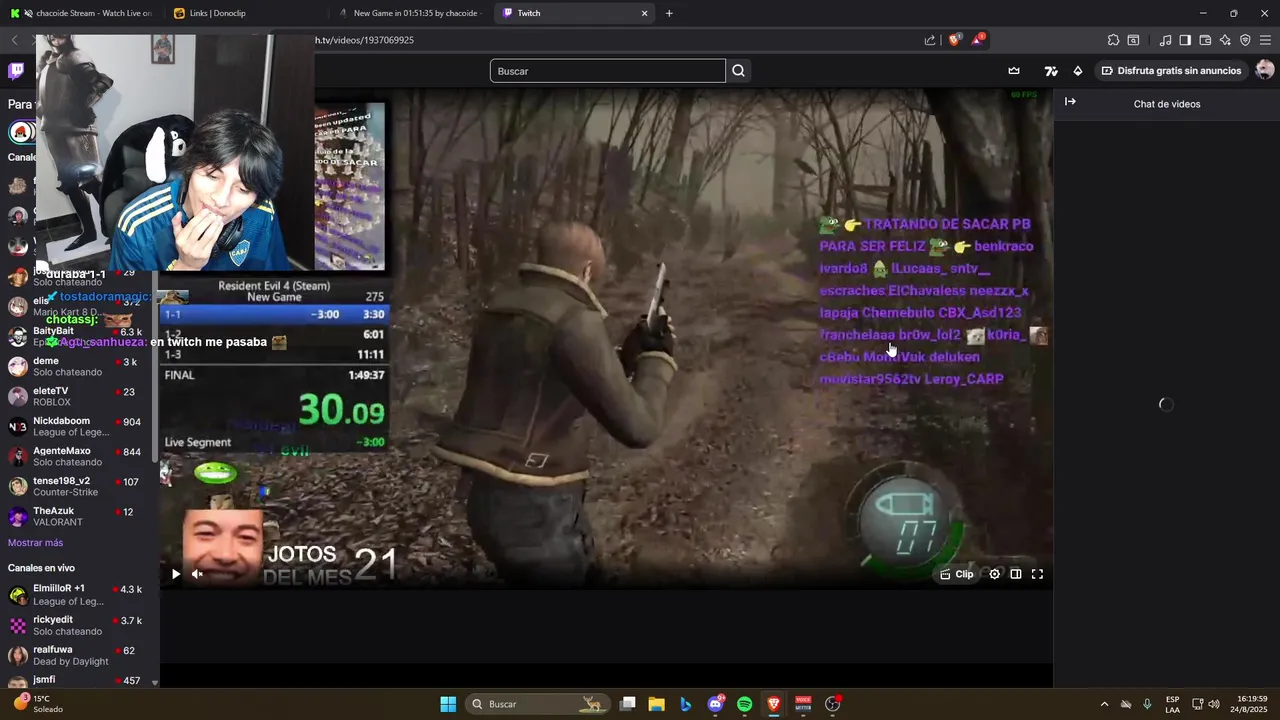Screen dimensions: 1280x720
Task: Open the deme channel in the sidebar
Action: [x=78, y=366]
